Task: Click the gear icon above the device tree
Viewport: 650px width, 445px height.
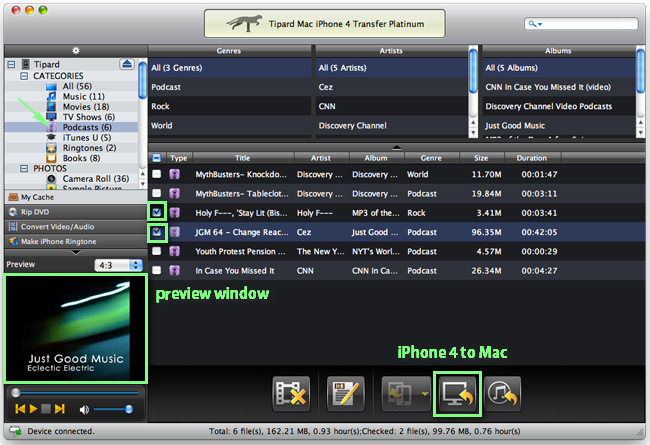Action: tap(75, 51)
